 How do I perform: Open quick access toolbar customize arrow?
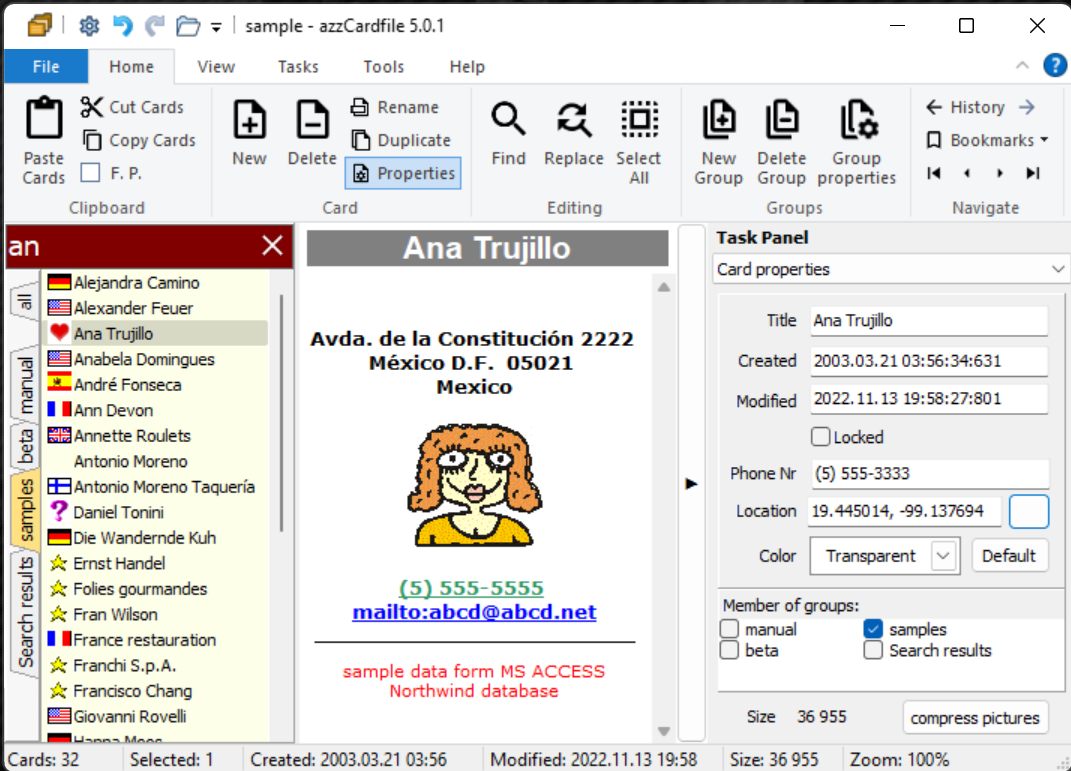216,27
